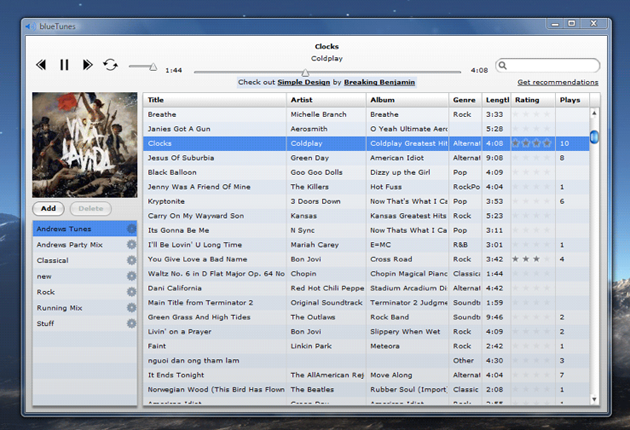Click the volume slider handle

point(152,66)
